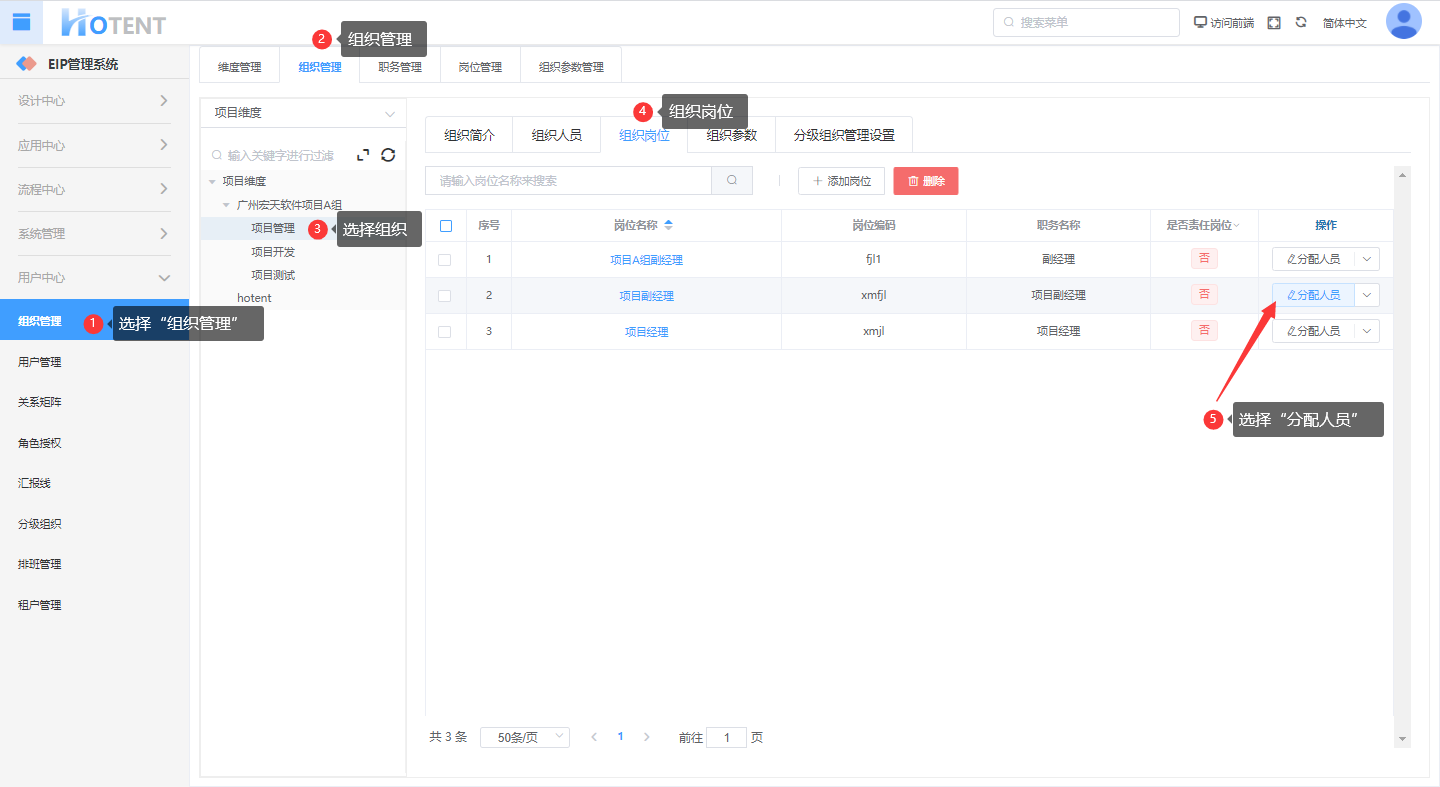This screenshot has width=1440, height=787.
Task: Click the refresh icon in top header
Action: click(1301, 22)
